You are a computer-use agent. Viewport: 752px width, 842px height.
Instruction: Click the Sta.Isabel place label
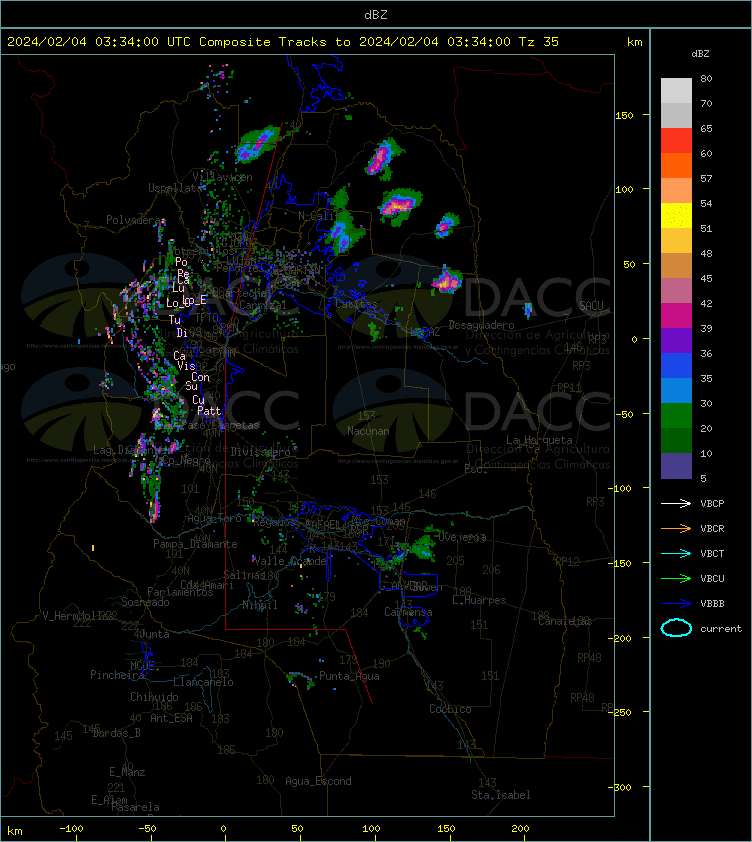(501, 795)
